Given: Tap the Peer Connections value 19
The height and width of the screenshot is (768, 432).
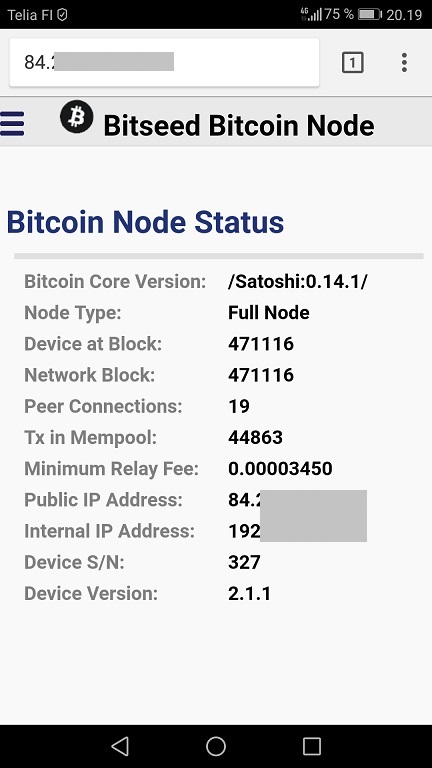Looking at the screenshot, I should pos(239,406).
